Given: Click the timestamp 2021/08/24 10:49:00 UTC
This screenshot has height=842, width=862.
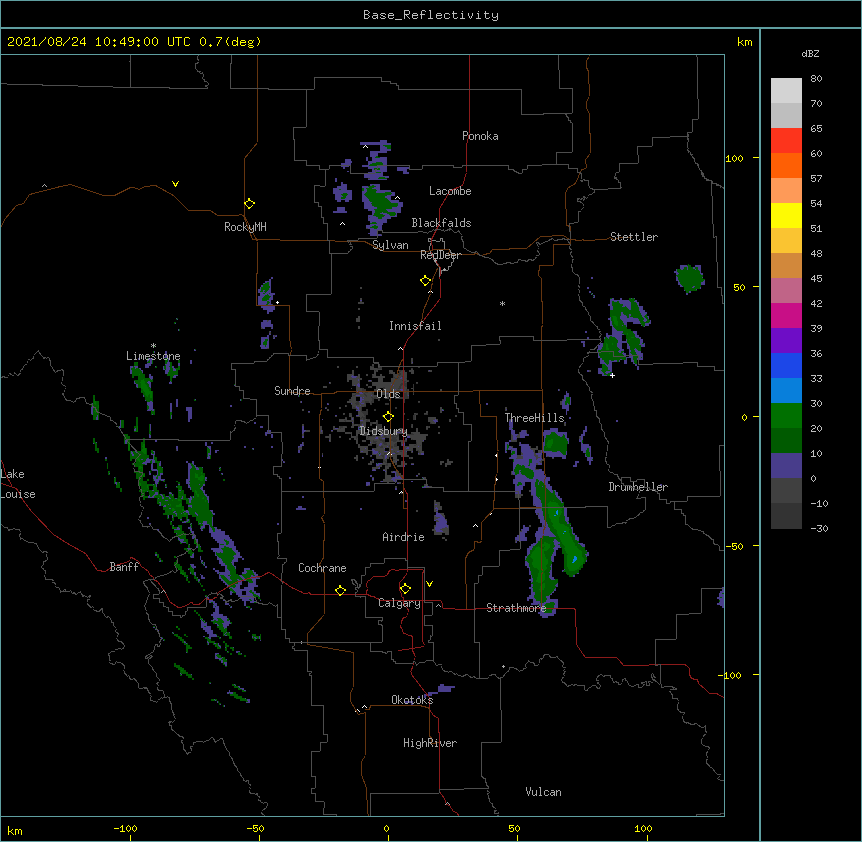Looking at the screenshot, I should (99, 42).
